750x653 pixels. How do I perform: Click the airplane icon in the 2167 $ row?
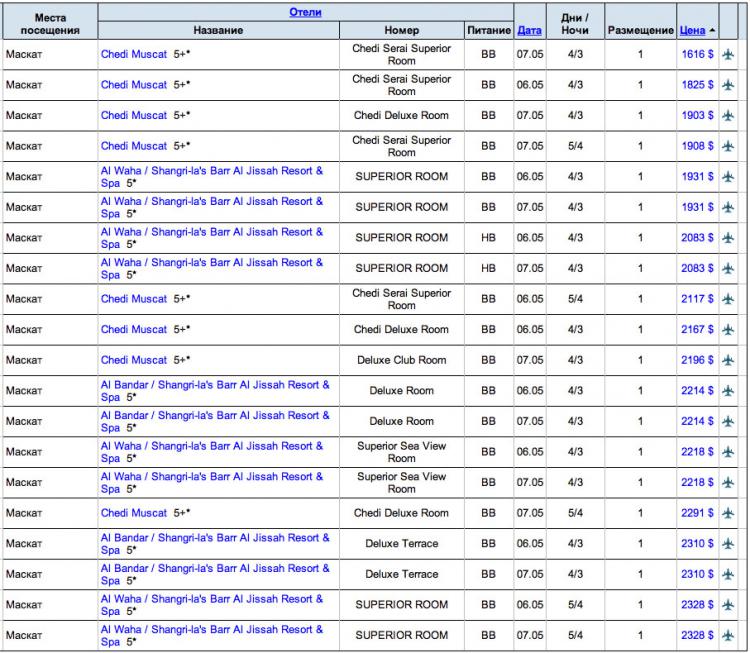[728, 330]
